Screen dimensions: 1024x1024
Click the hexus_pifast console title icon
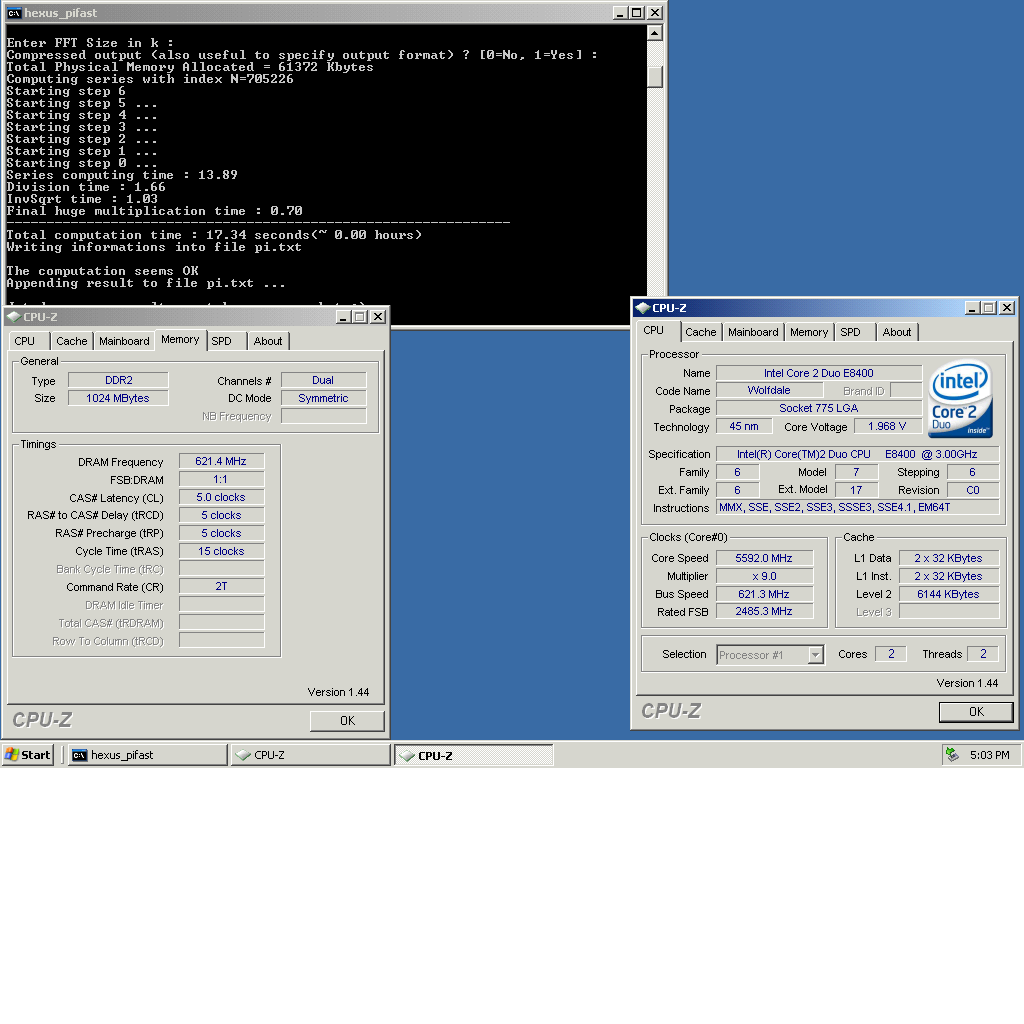pos(14,13)
